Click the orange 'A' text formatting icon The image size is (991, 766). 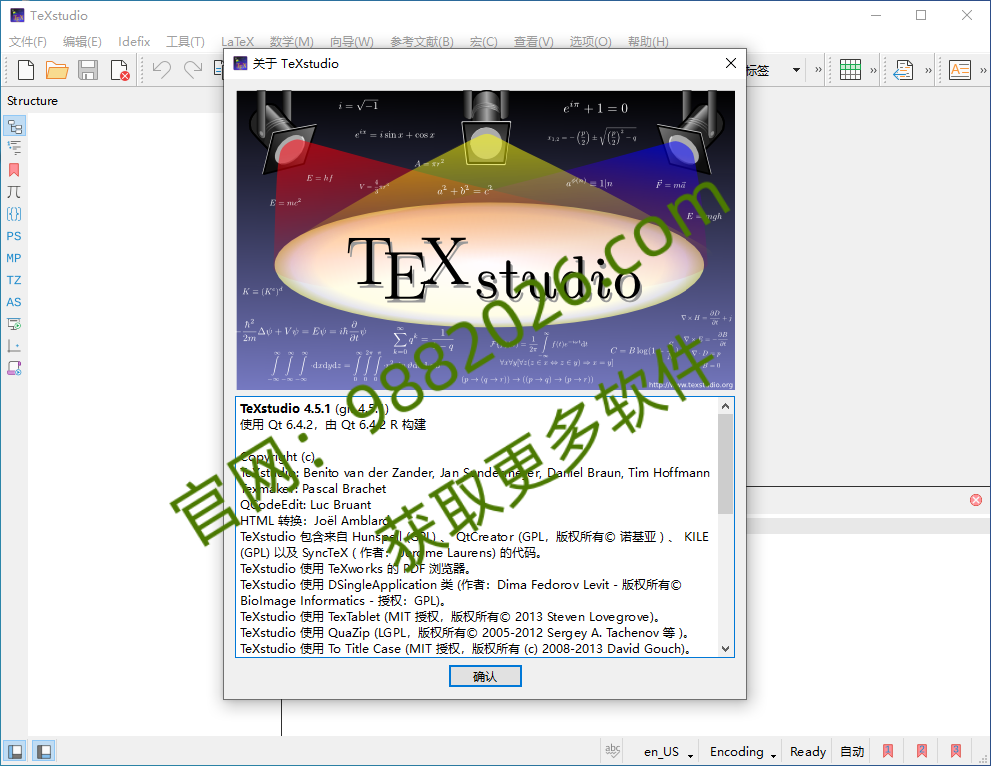(x=959, y=70)
